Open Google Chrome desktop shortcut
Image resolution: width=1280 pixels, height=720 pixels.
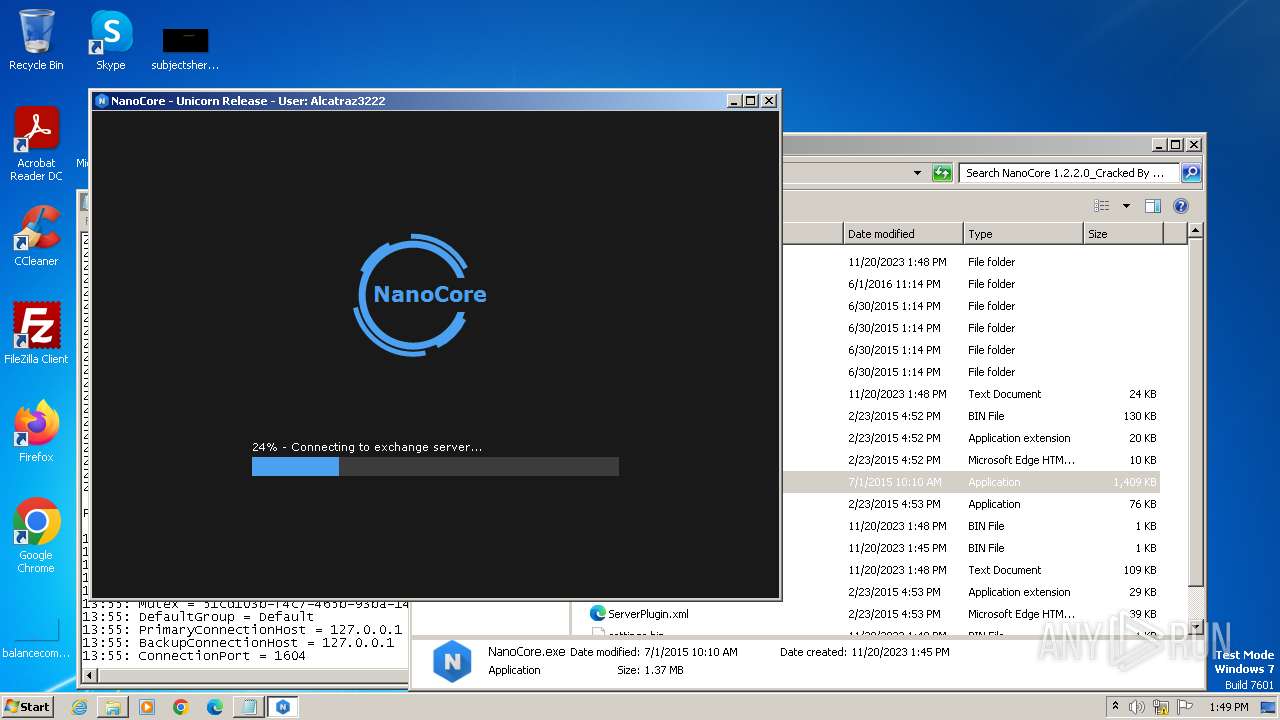coord(36,536)
